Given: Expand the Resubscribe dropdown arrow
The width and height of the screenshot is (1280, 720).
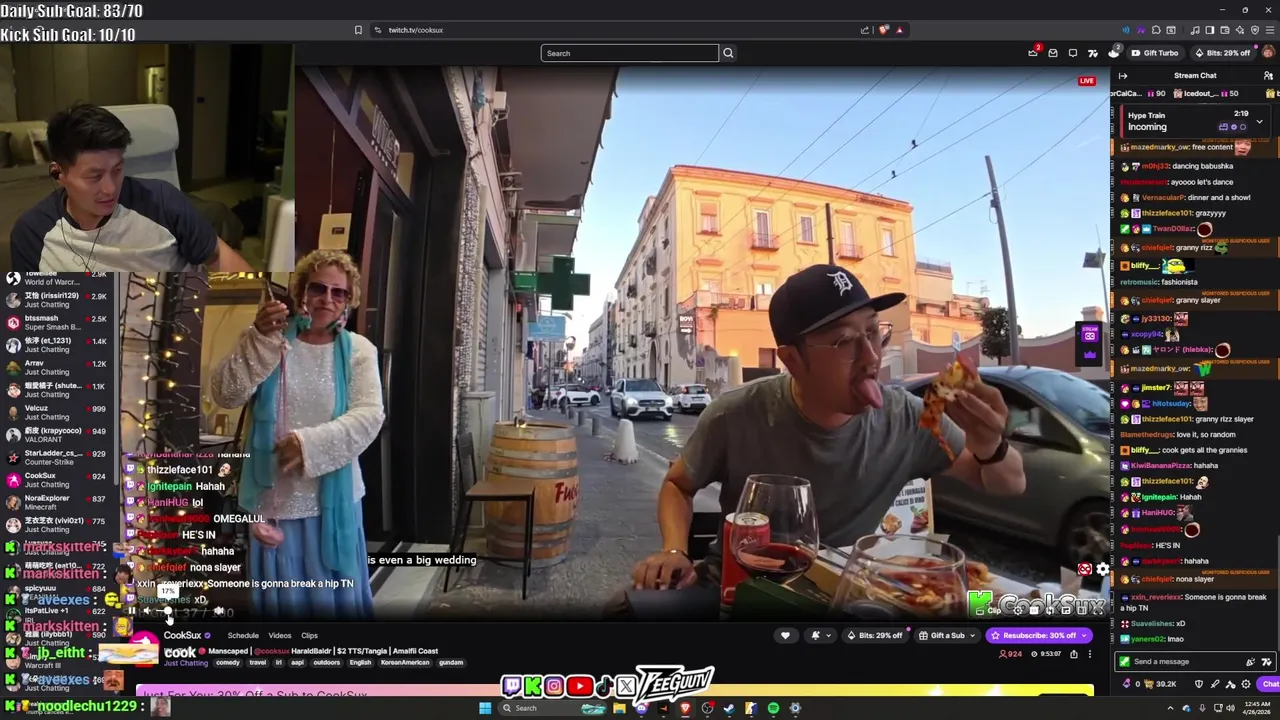Looking at the screenshot, I should coord(1084,635).
